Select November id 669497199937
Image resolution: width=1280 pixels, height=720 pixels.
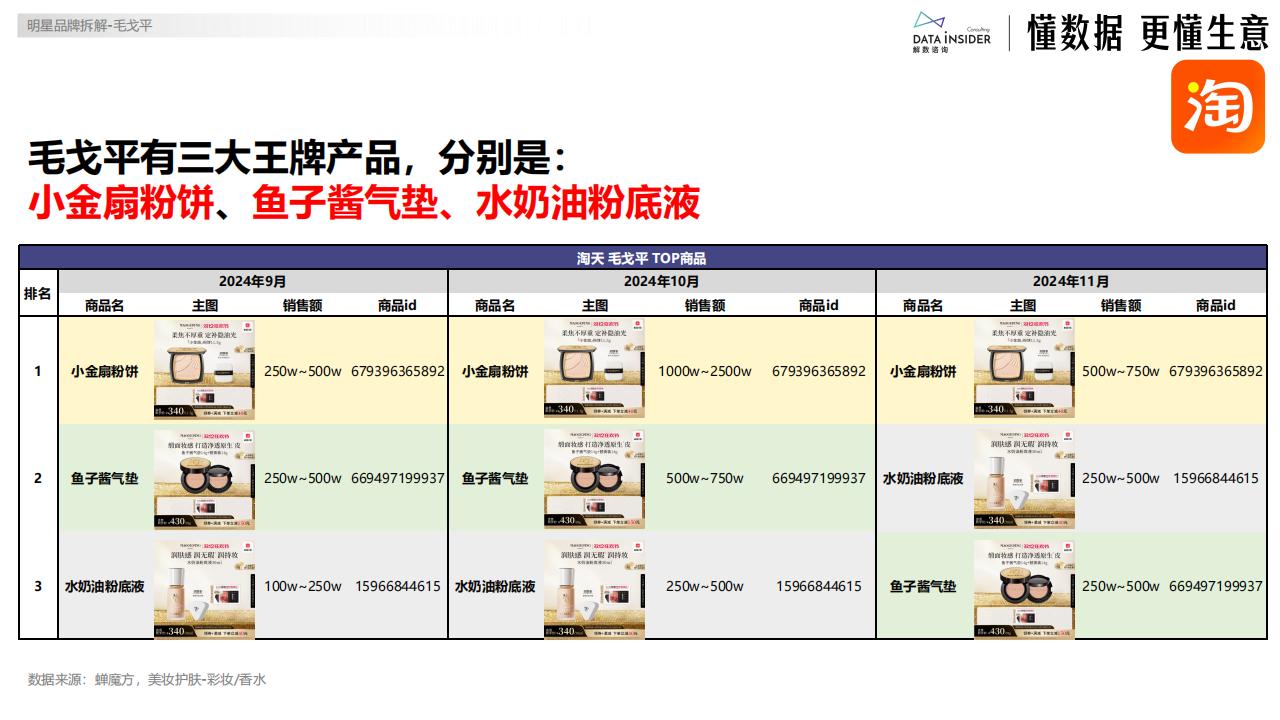[1216, 587]
